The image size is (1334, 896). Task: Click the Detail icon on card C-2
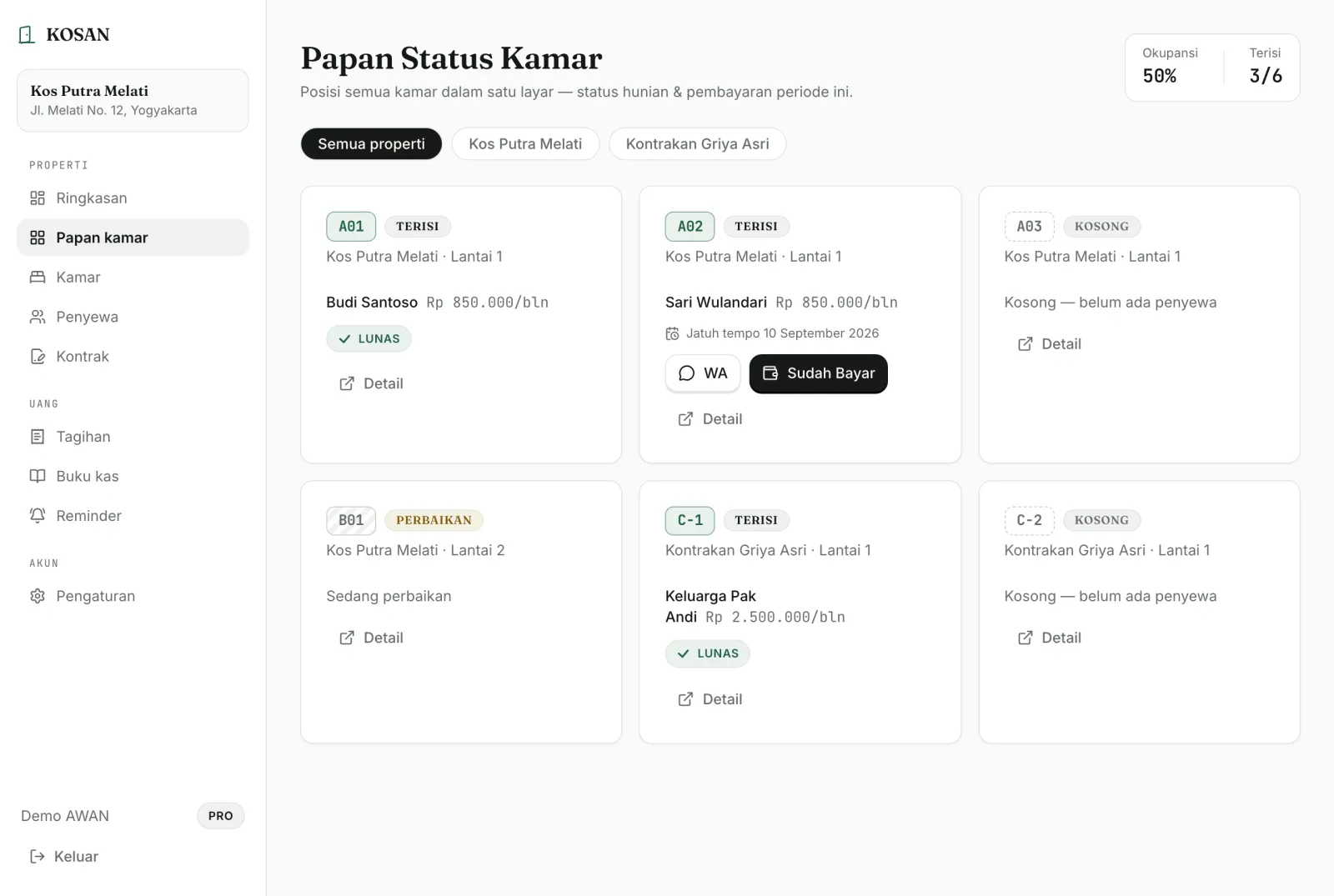click(1026, 638)
